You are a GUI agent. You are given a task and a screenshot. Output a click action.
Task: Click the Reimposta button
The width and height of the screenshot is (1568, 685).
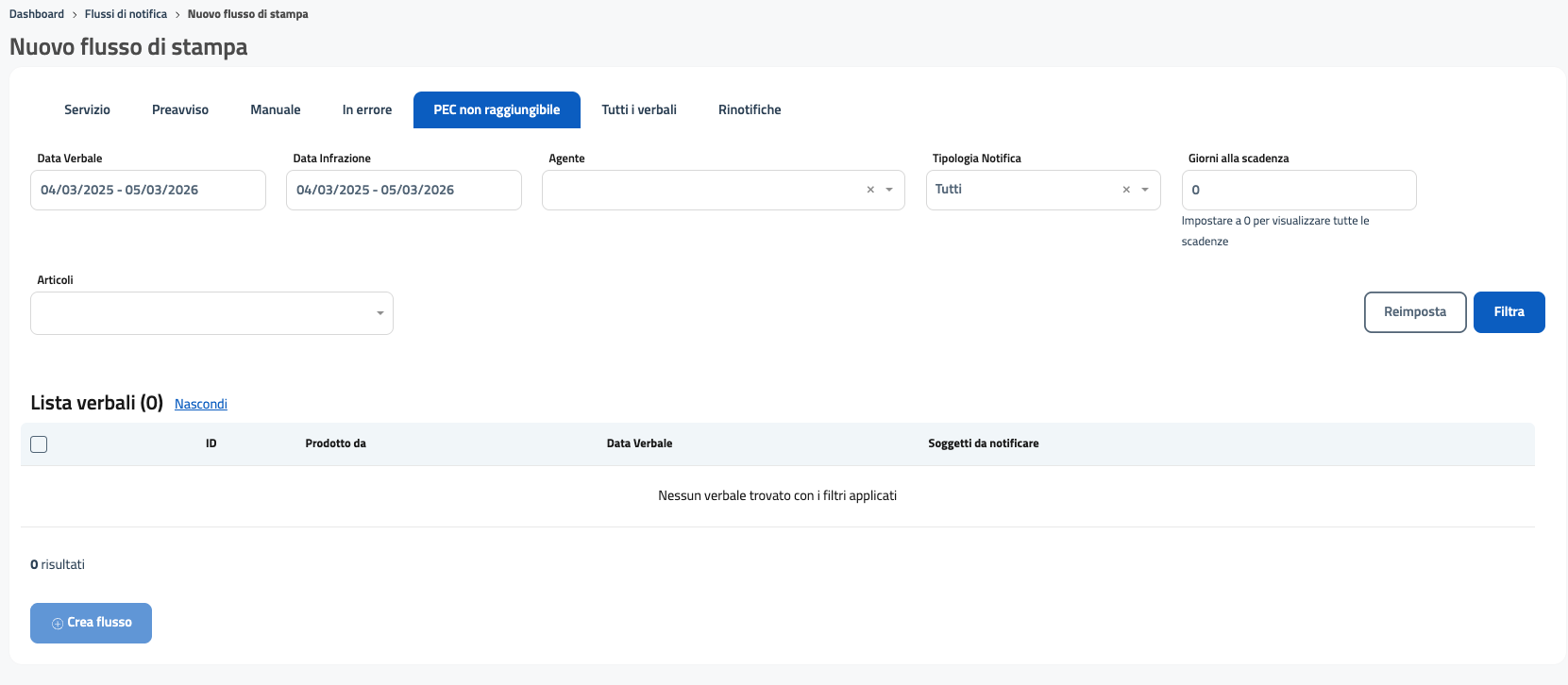(1414, 312)
